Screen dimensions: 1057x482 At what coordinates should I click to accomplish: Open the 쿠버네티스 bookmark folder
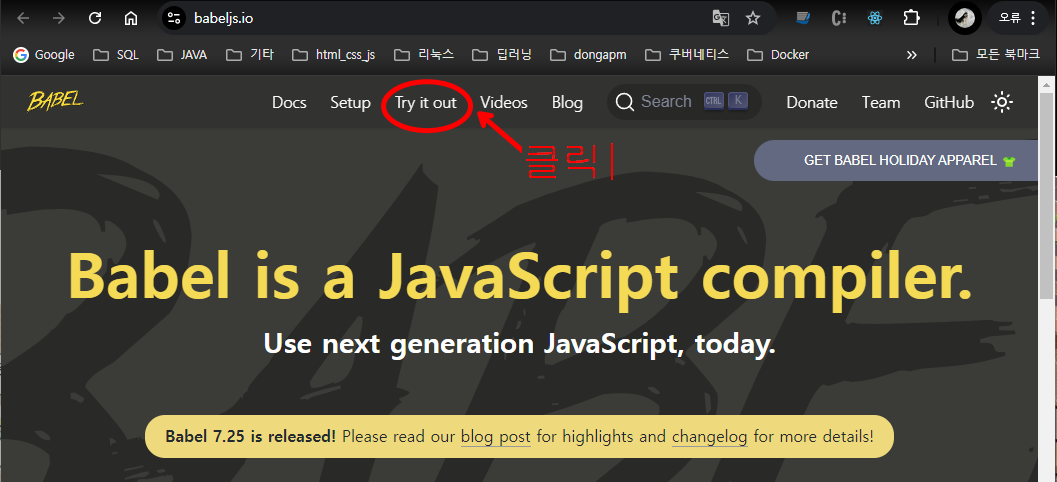tap(687, 55)
